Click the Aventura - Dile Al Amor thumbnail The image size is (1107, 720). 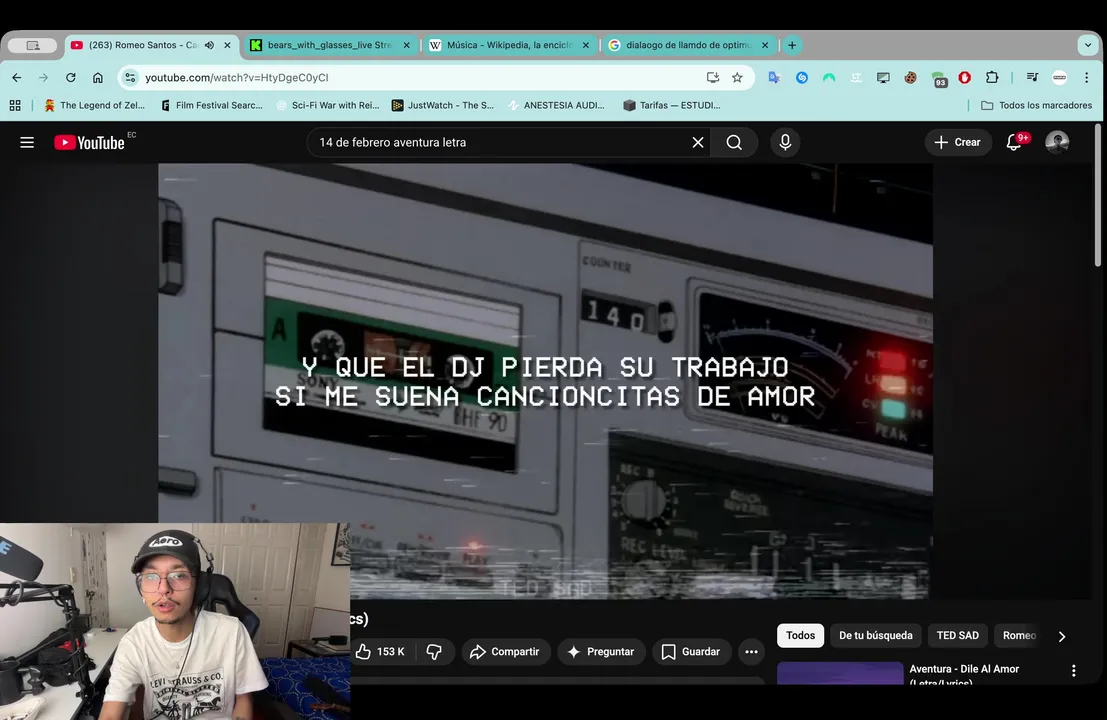[840, 673]
